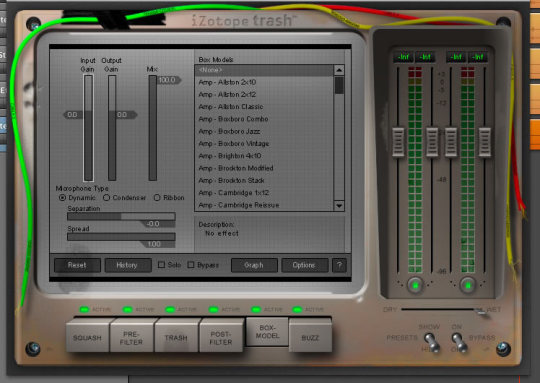
Task: Click the Separation slider bar
Action: click(x=121, y=216)
